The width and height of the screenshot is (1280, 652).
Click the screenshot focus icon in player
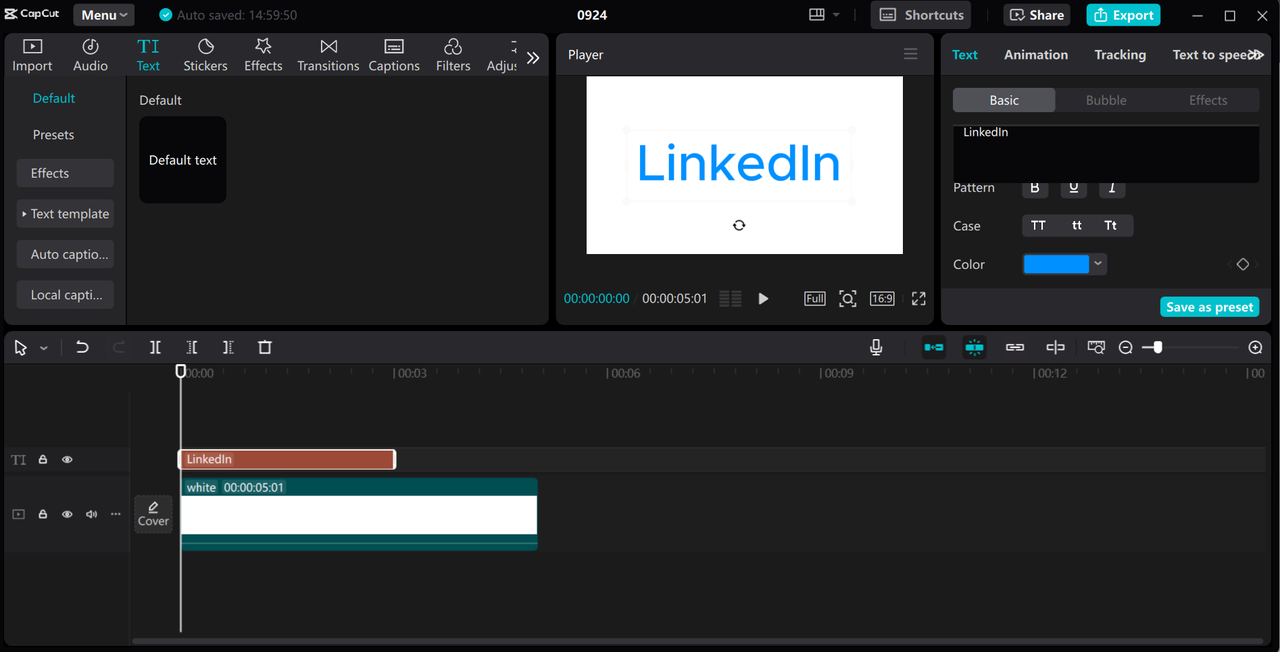coord(848,299)
